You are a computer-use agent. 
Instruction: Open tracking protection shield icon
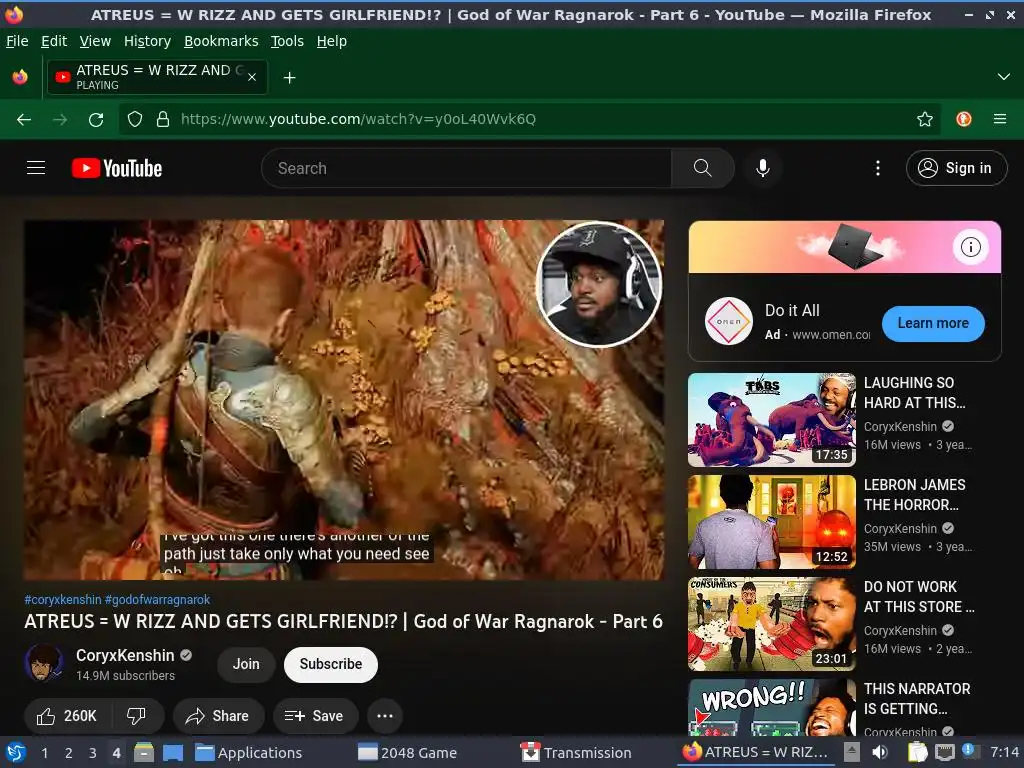coord(135,119)
